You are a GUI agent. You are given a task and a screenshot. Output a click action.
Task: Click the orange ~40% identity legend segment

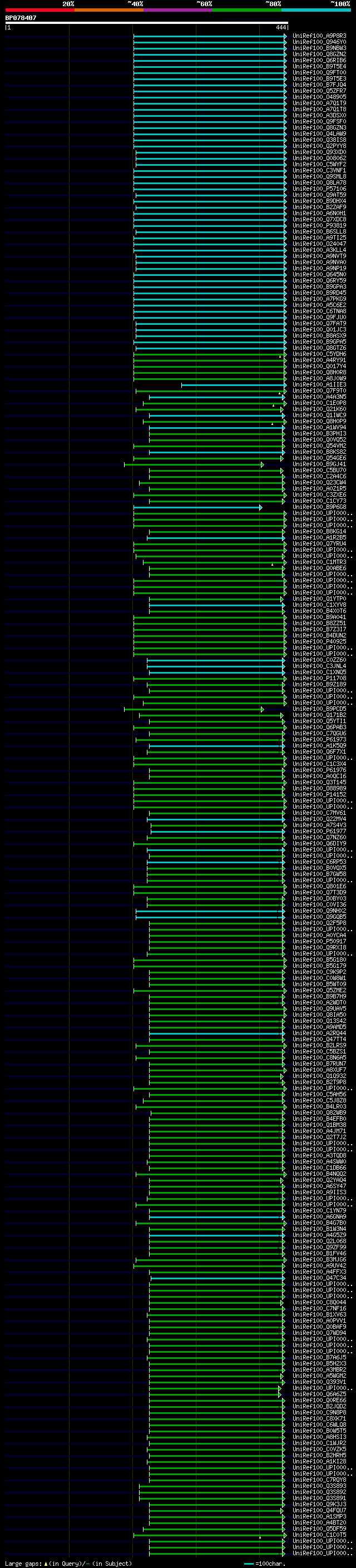109,10
